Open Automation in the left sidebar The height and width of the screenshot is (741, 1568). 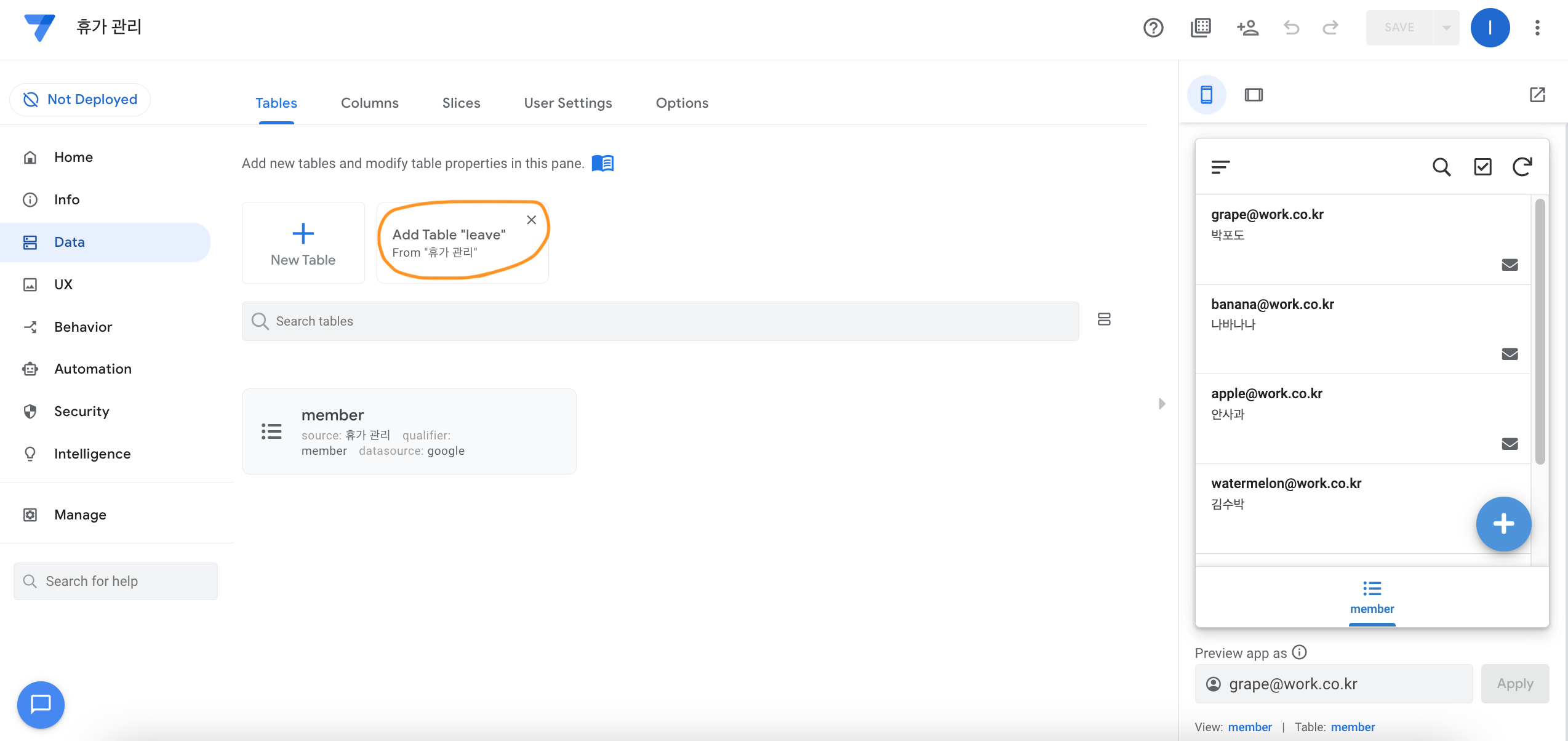[92, 369]
